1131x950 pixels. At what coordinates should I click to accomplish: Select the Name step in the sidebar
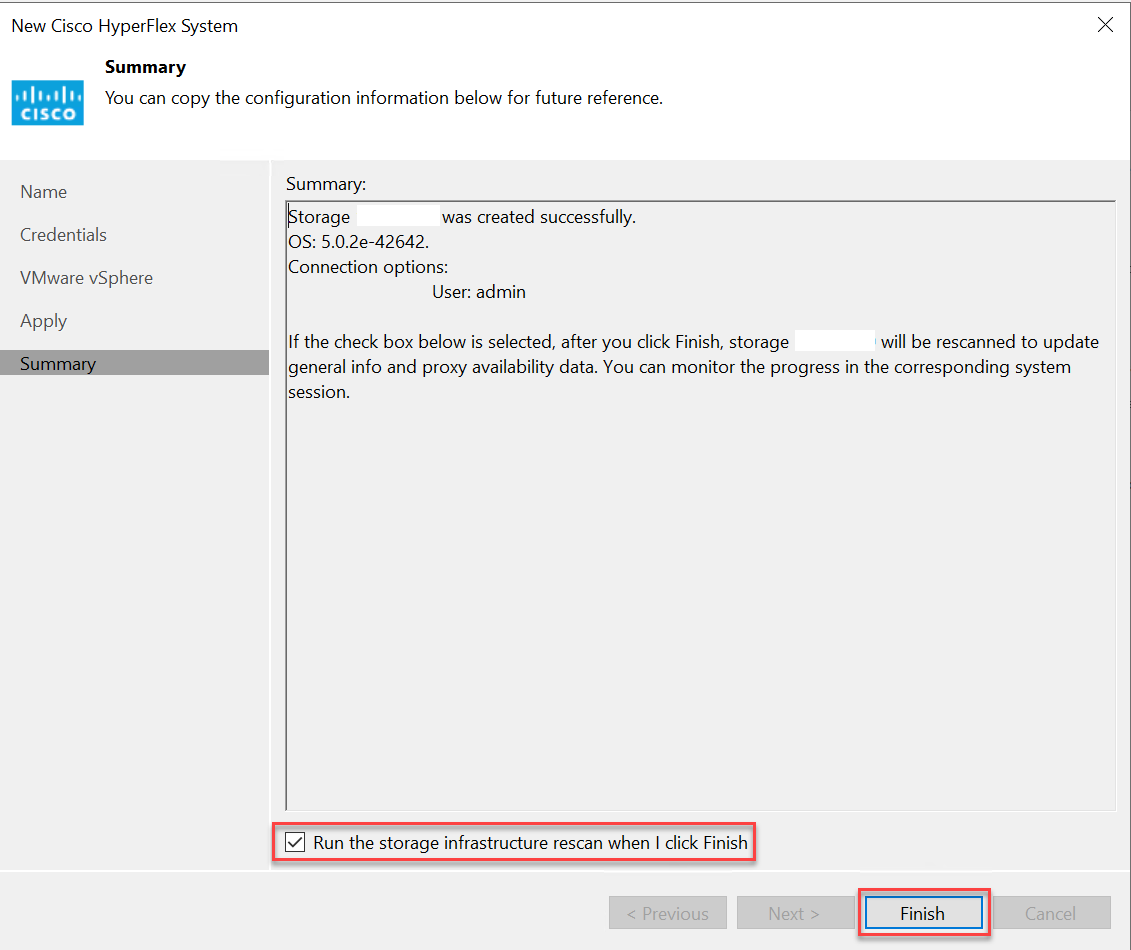(x=43, y=191)
